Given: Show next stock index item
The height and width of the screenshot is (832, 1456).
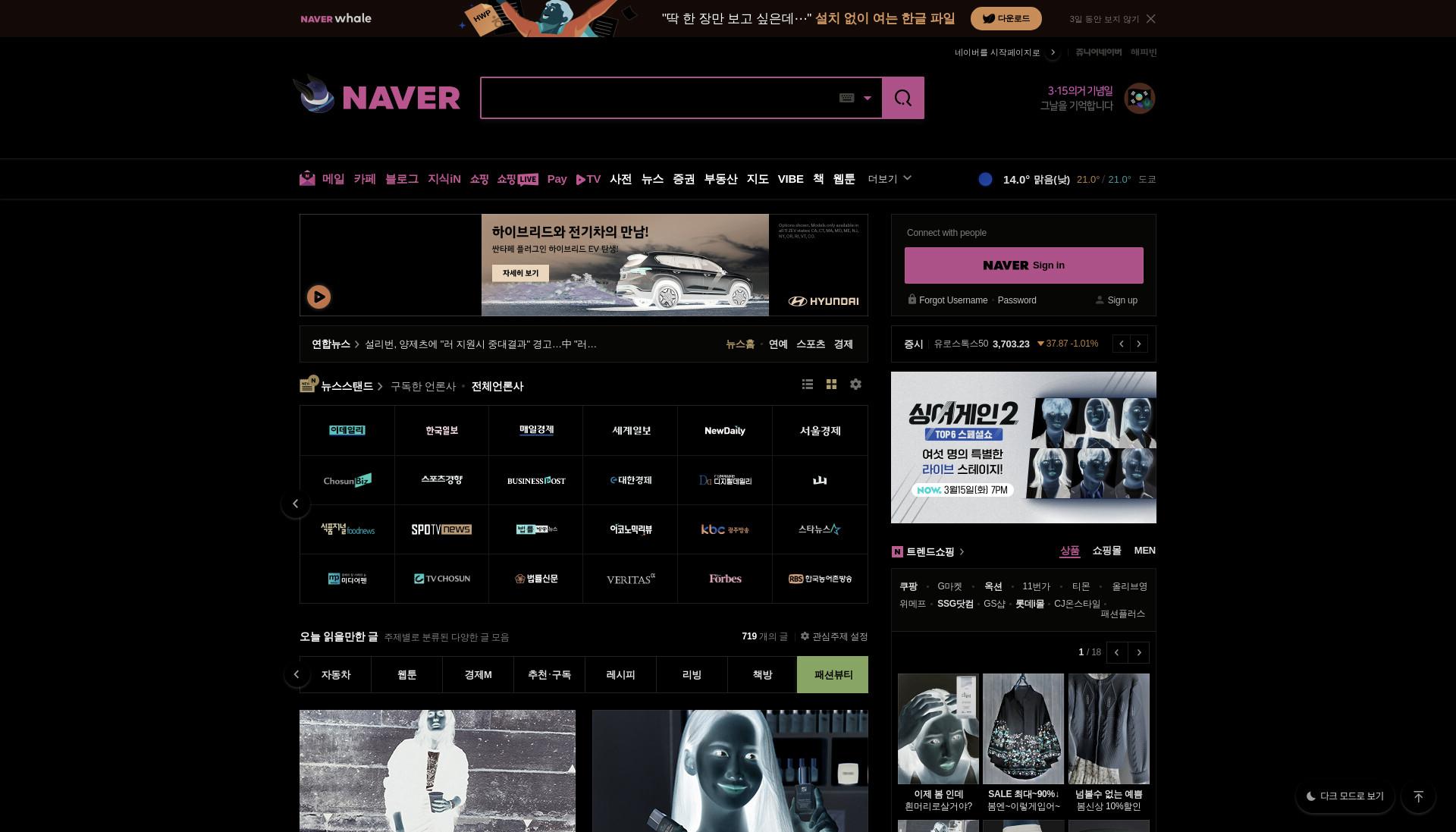Looking at the screenshot, I should click(x=1139, y=344).
